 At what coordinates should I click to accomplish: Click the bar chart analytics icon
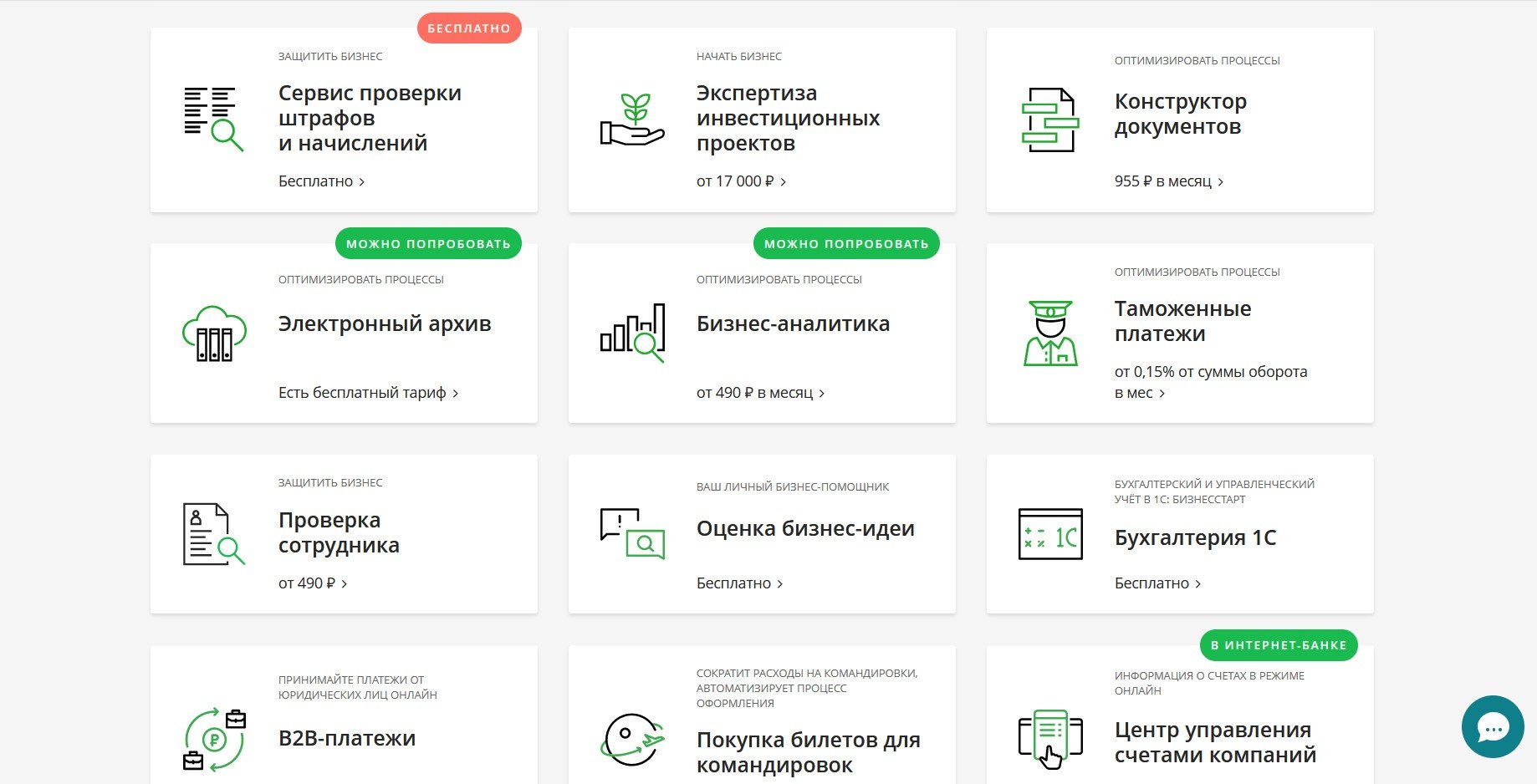coord(632,333)
